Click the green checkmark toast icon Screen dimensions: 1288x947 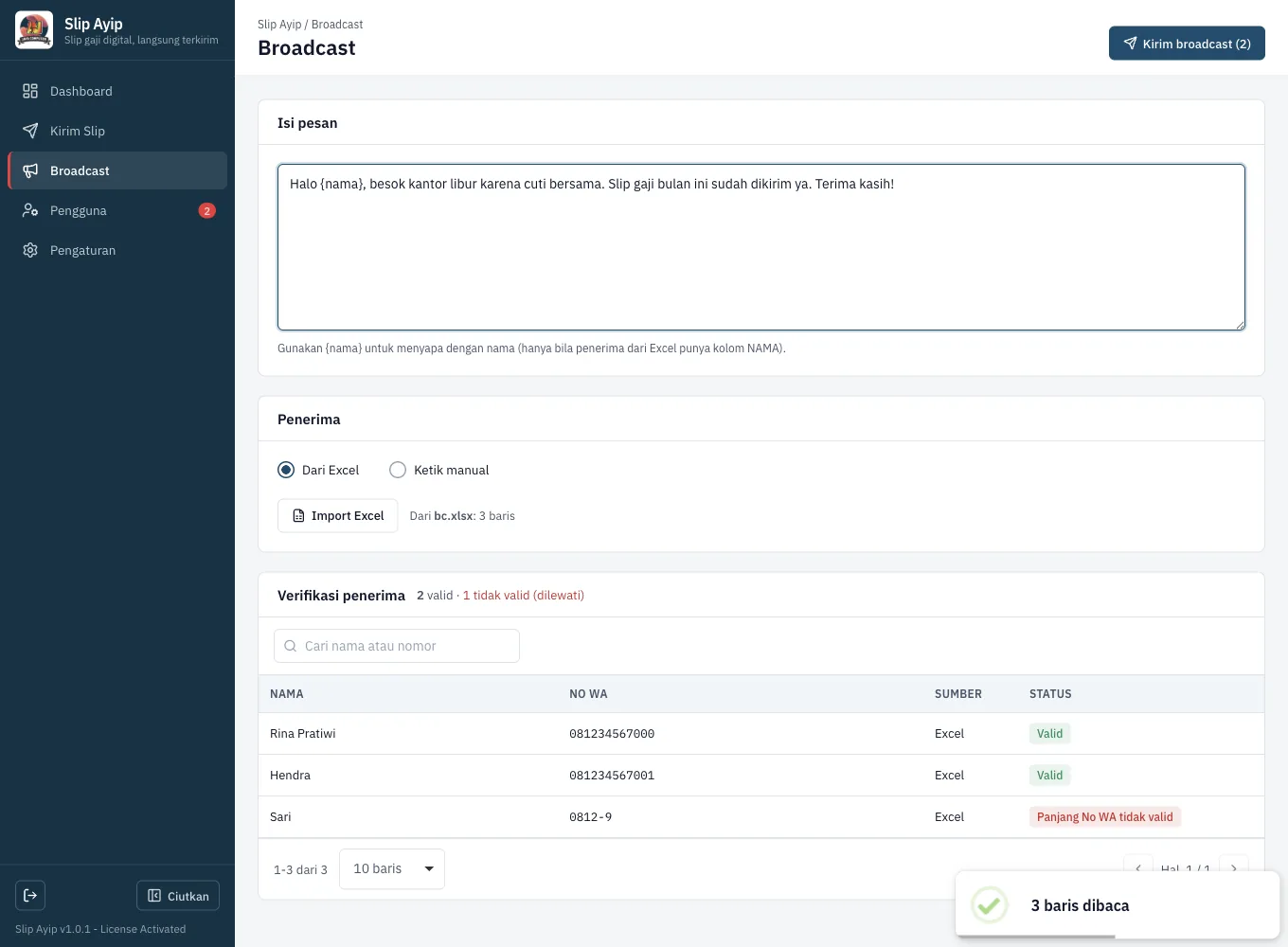click(990, 905)
